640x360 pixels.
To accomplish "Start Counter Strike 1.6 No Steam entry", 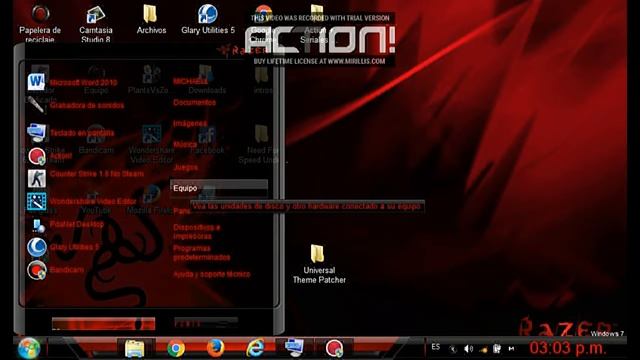I will point(86,178).
